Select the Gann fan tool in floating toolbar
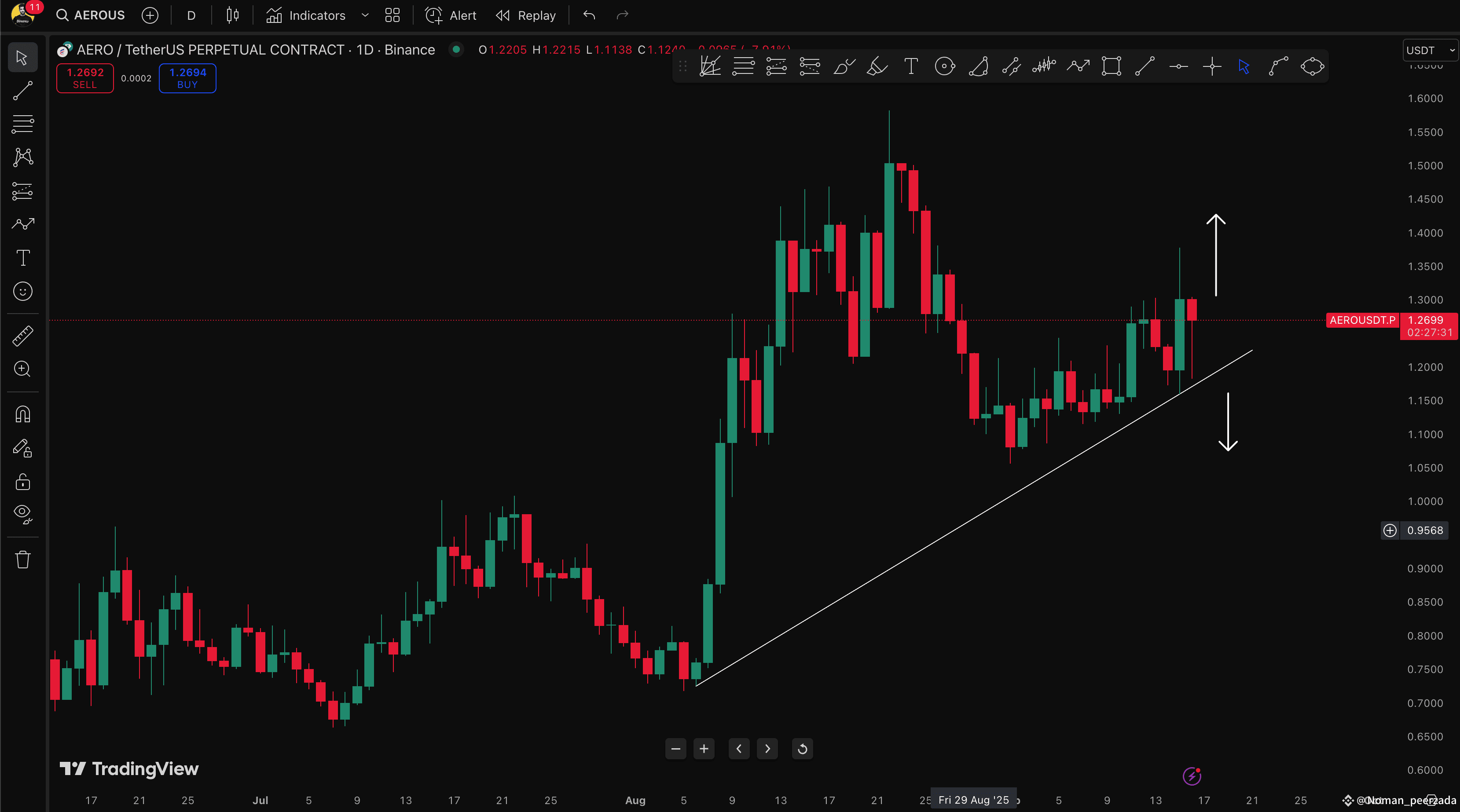Viewport: 1460px width, 812px height. 710,66
